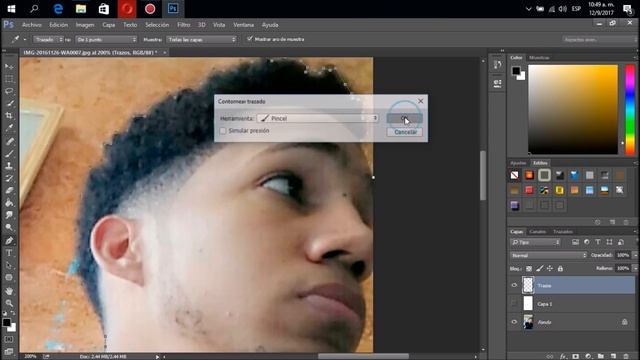Lock position move icon in Layers
The width and height of the screenshot is (640, 360).
550,269
